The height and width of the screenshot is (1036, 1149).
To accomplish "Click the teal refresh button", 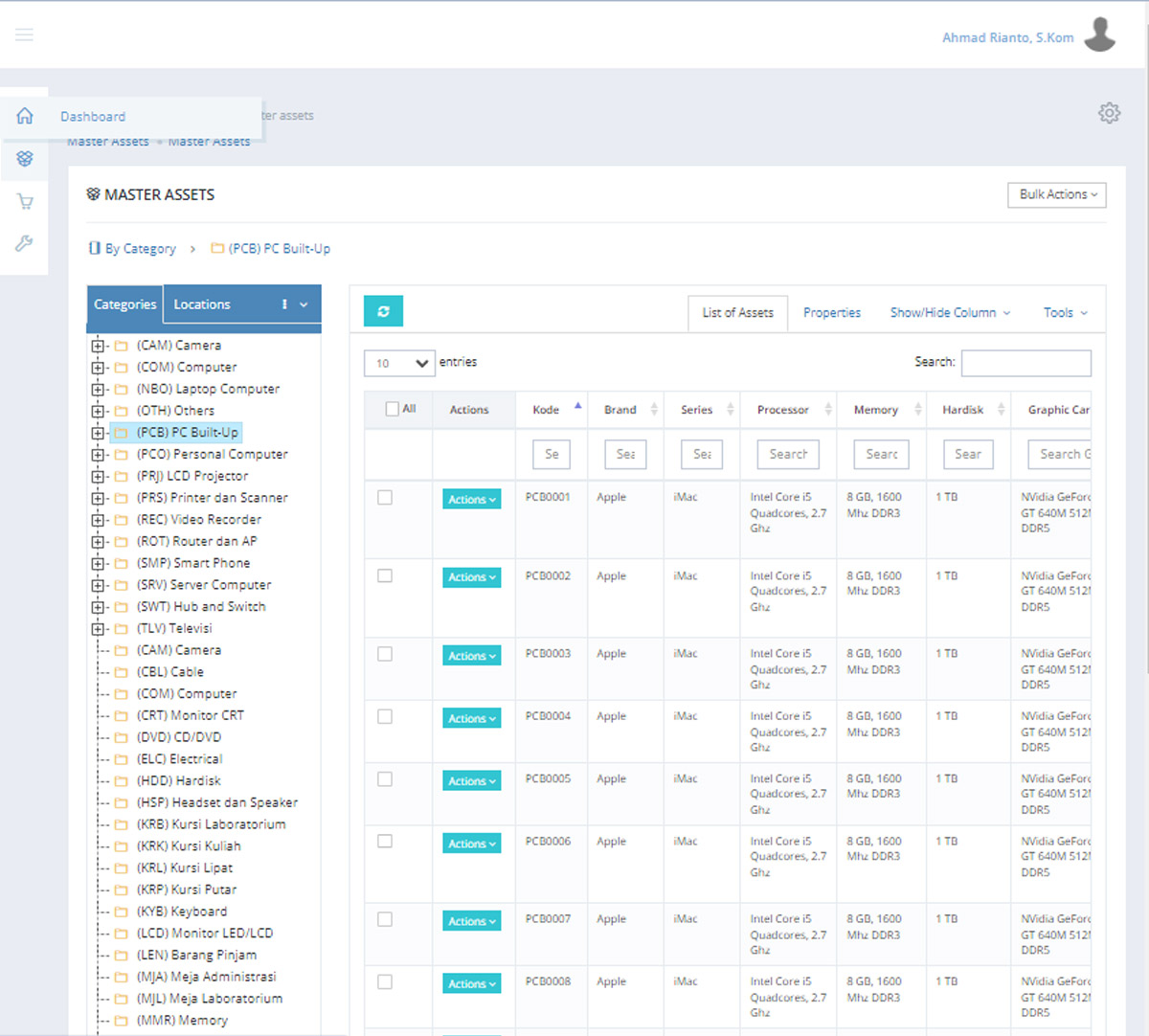I will tap(383, 311).
